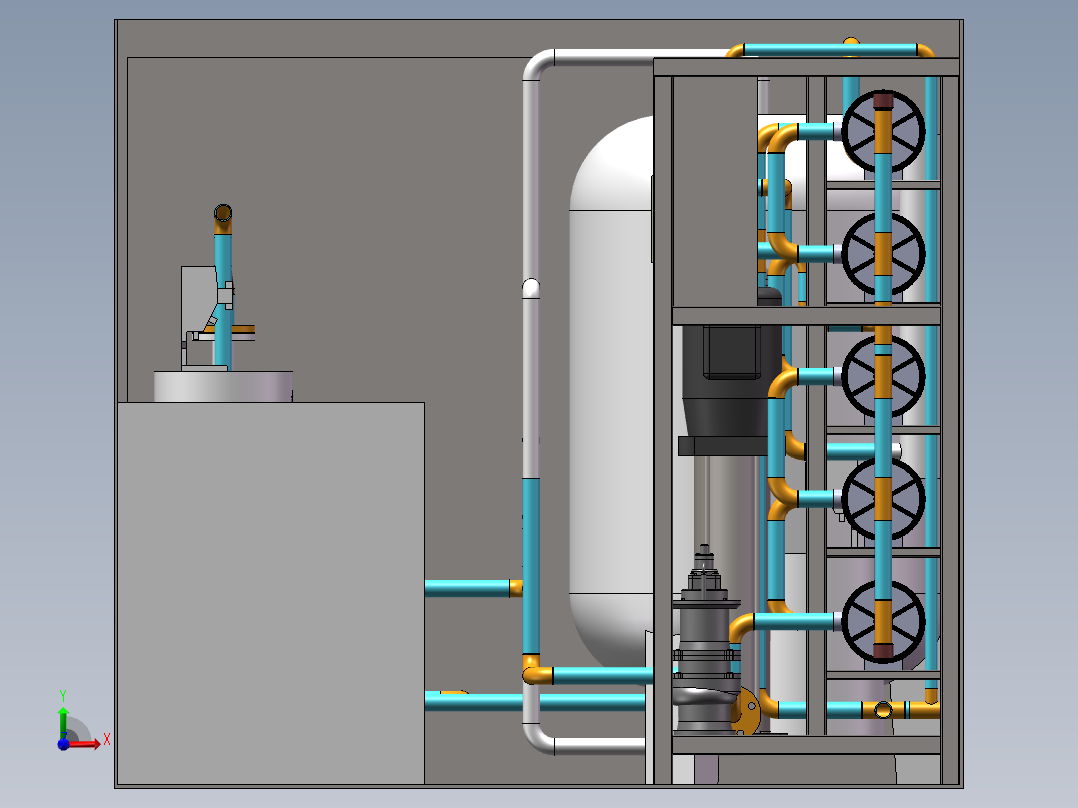Select the middle of the five handwheels
Viewport: 1078px width, 808px height.
[883, 376]
